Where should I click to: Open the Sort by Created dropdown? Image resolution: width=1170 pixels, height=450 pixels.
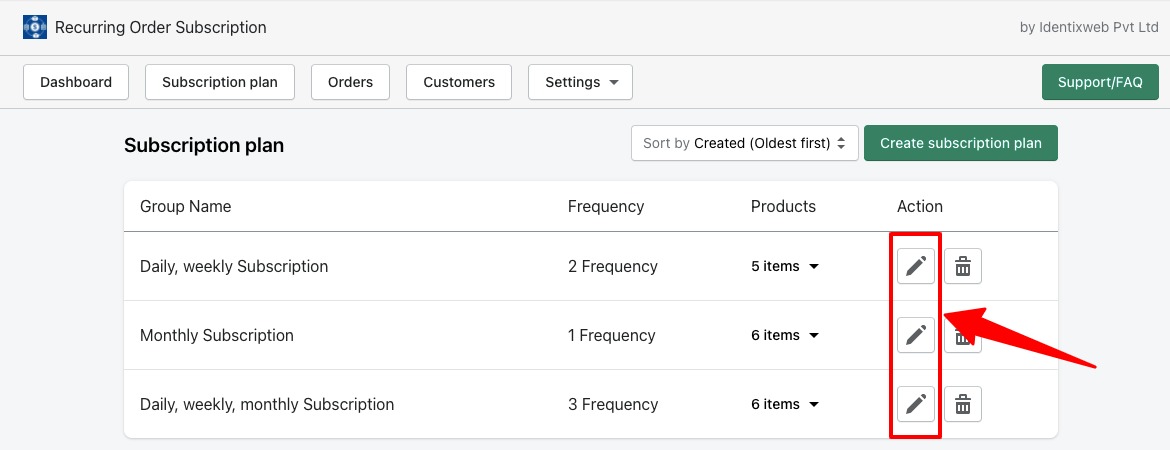(x=745, y=143)
